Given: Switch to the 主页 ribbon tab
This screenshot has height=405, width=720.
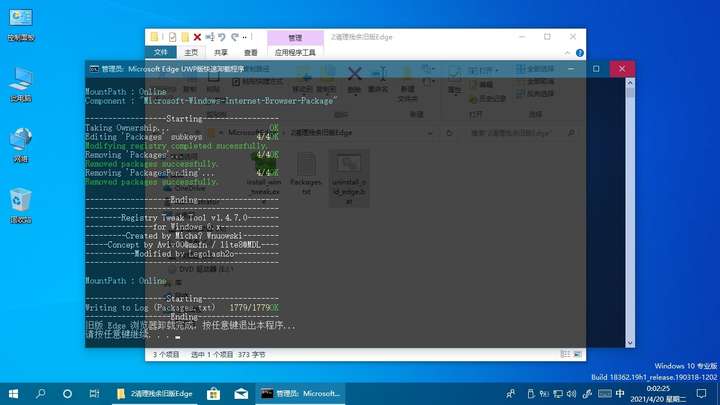Looking at the screenshot, I should pyautogui.click(x=191, y=52).
